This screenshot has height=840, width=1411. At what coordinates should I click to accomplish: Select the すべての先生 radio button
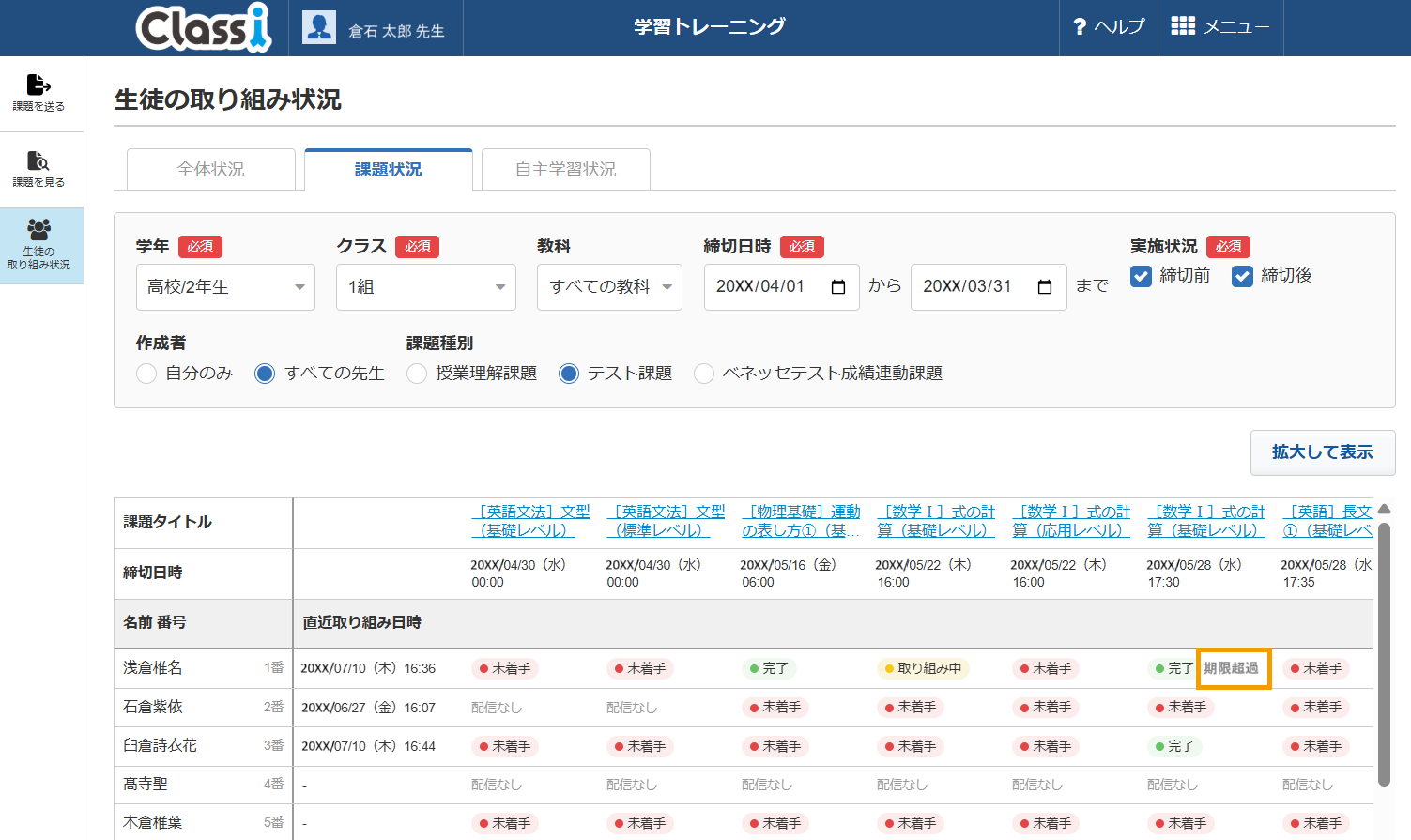point(265,374)
